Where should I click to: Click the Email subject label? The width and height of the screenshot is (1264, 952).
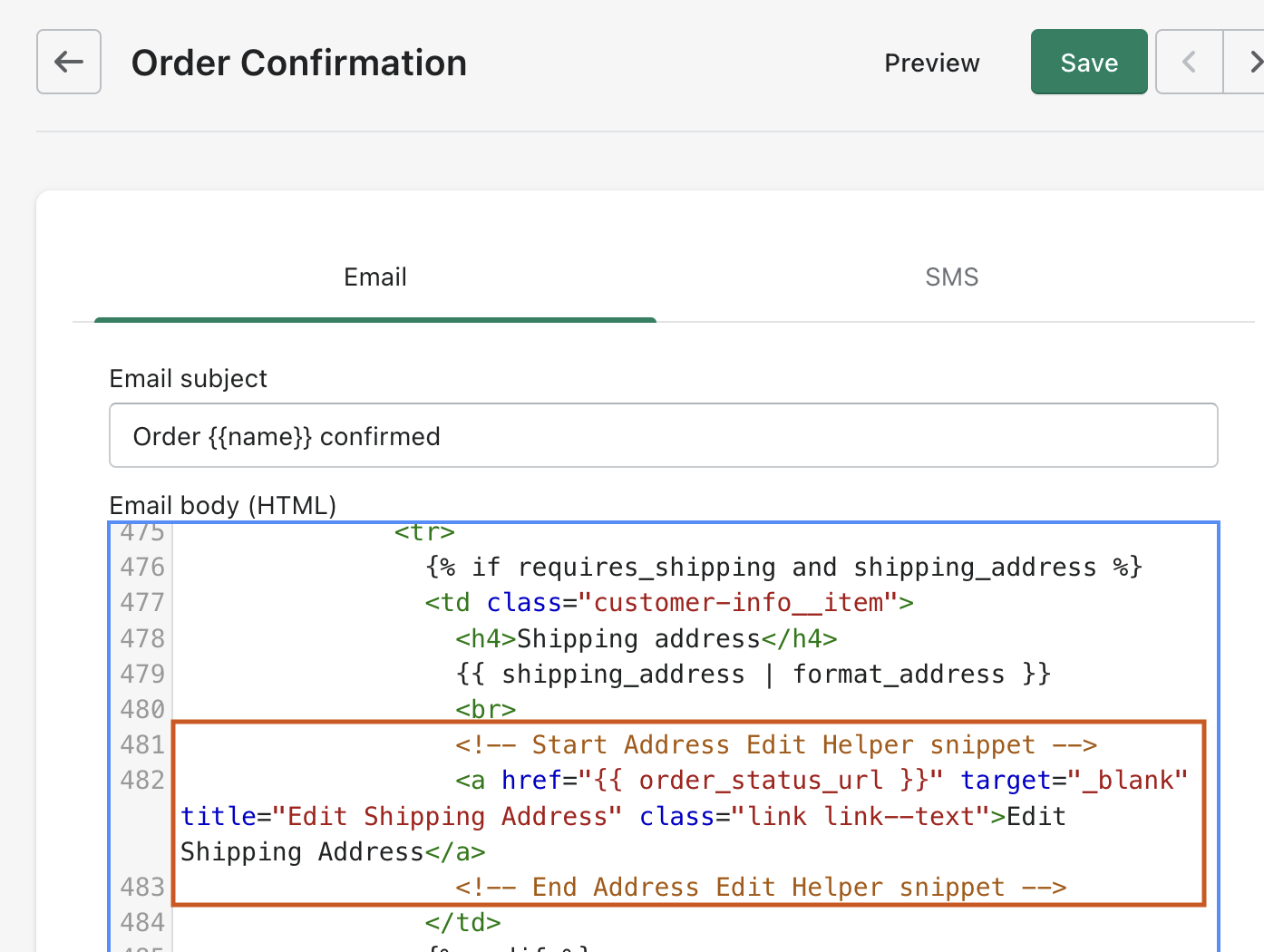(189, 378)
